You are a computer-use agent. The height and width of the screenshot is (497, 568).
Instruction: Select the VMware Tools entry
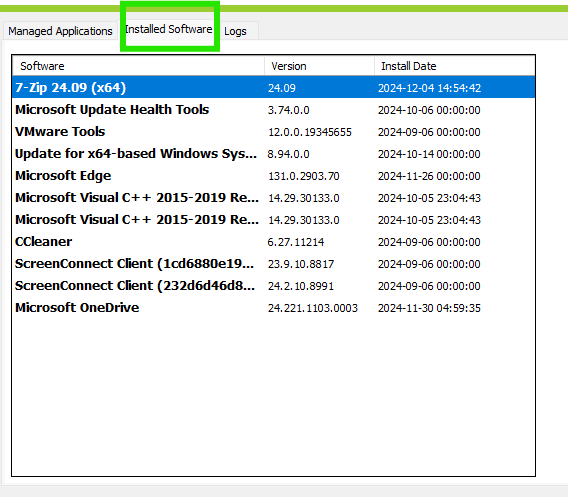[273, 132]
